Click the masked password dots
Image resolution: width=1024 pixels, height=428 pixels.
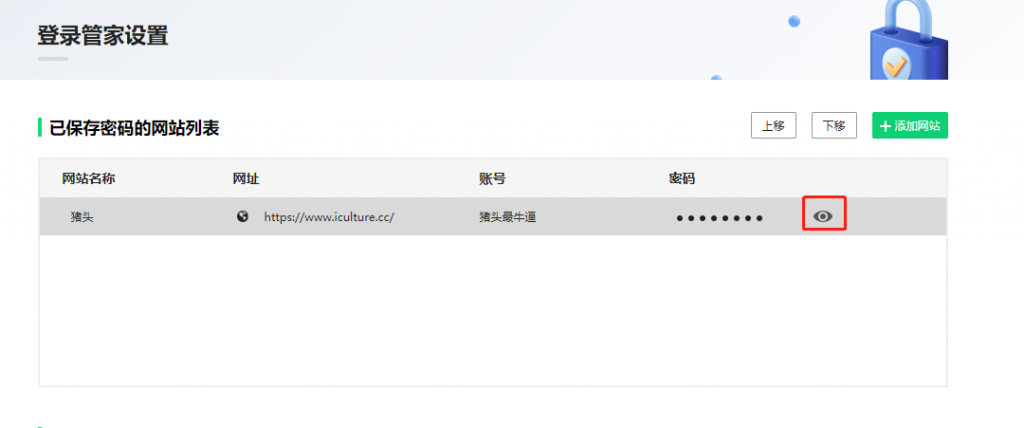(x=719, y=218)
